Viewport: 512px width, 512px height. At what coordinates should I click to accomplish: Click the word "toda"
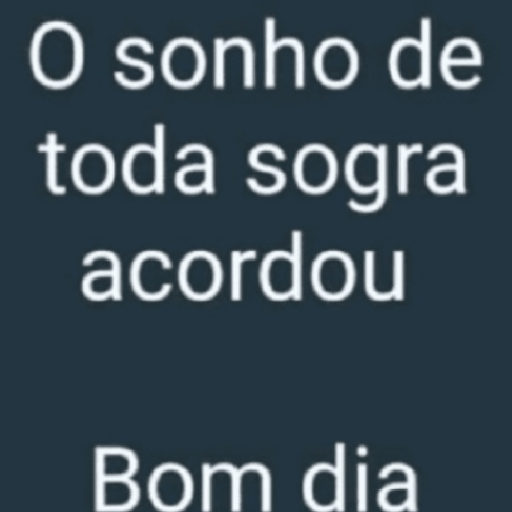[126, 161]
